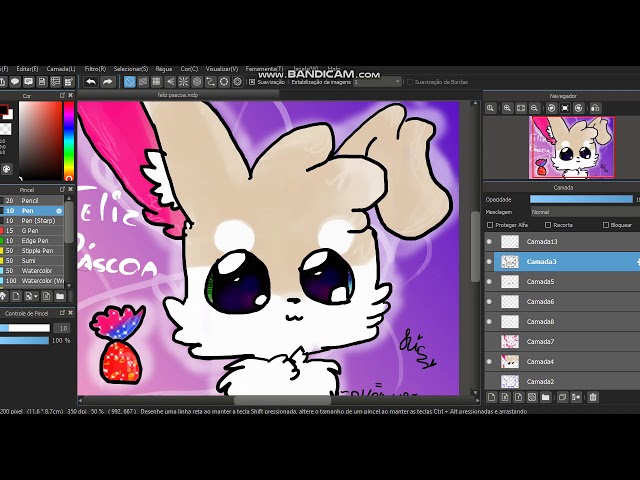The width and height of the screenshot is (640, 480).
Task: Open the snap settings gear icon
Action: tap(237, 82)
